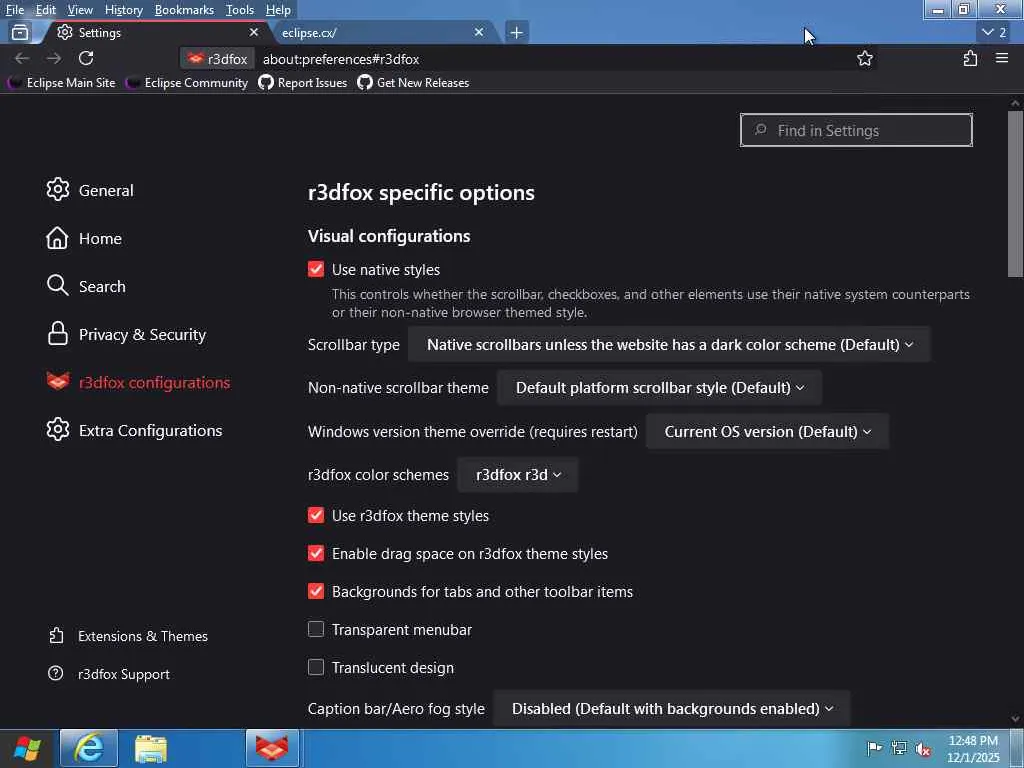
Task: Click the scrollbar up arrow
Action: tap(1015, 103)
